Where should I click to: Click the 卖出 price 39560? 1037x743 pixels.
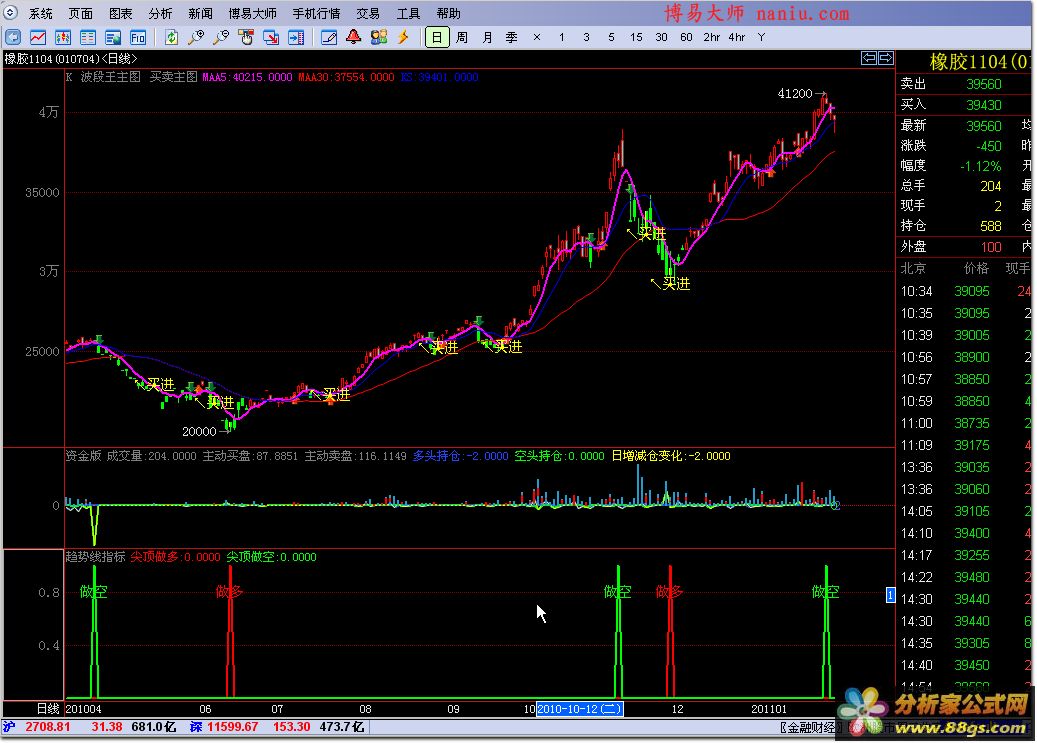coord(983,84)
